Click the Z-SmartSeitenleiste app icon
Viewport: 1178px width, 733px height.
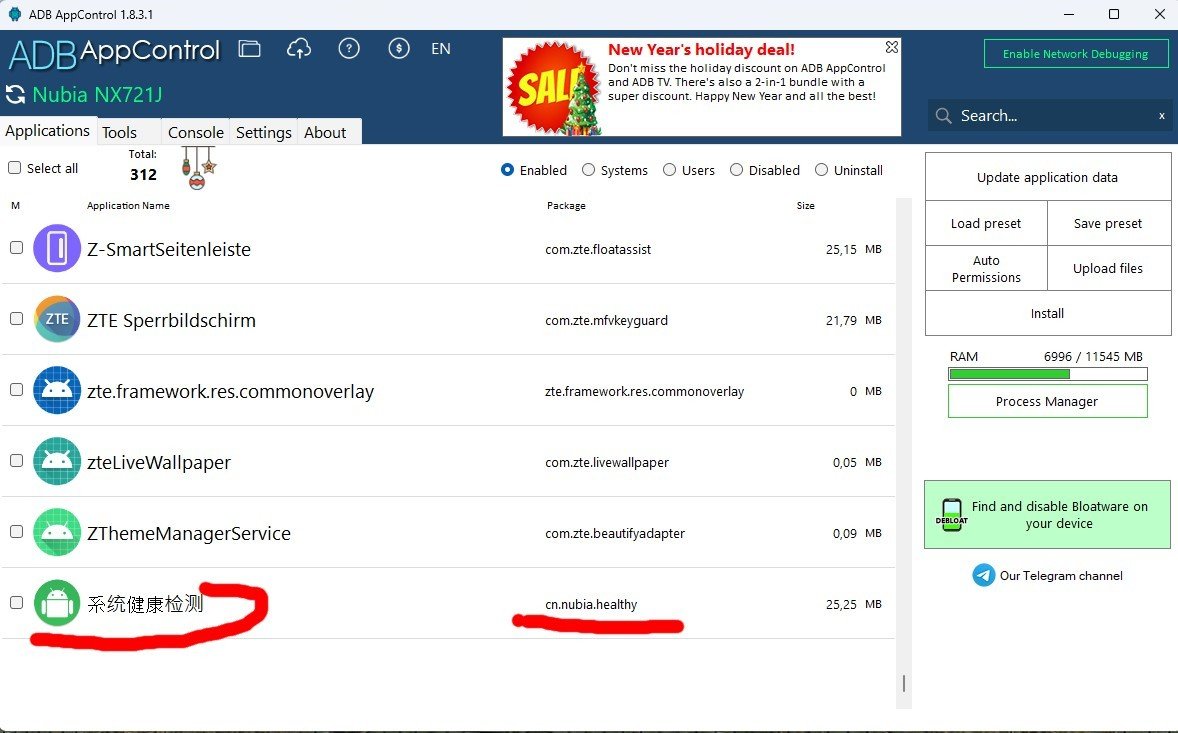[x=57, y=248]
